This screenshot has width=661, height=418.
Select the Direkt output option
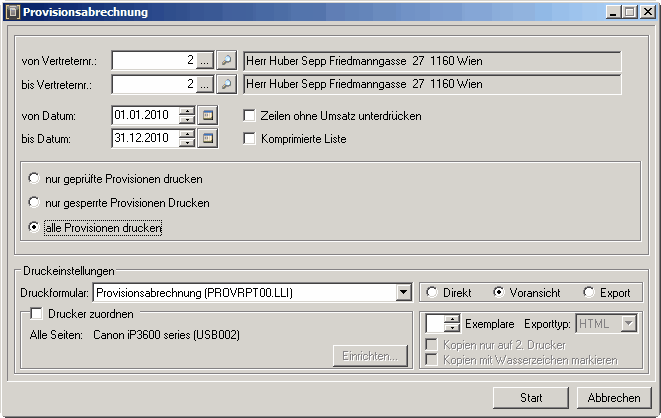[x=432, y=293]
